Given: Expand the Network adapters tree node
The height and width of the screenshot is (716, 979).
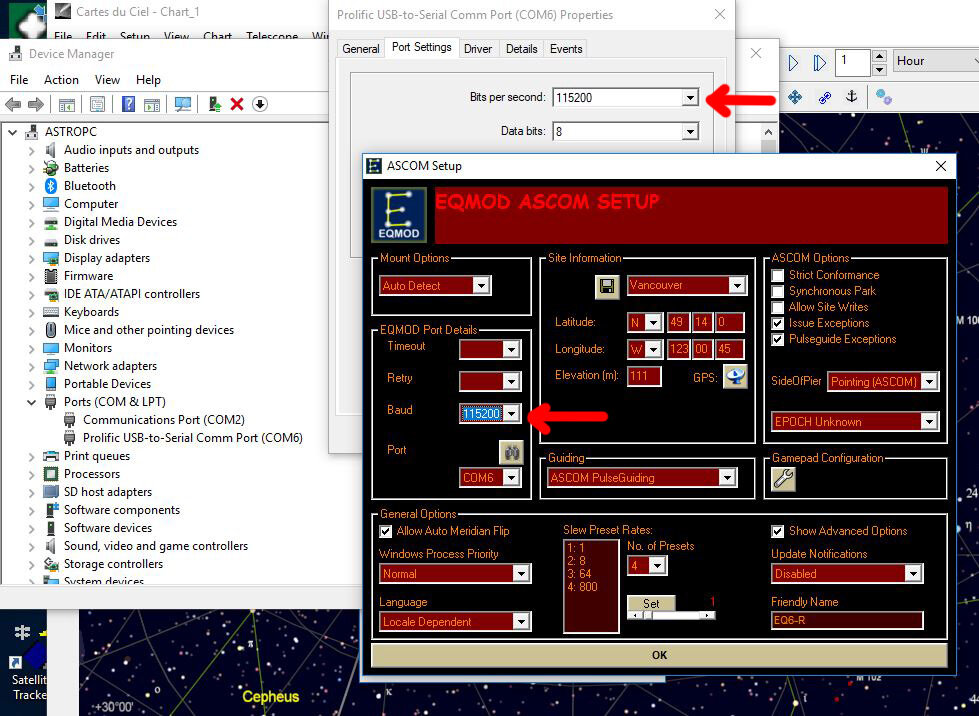Looking at the screenshot, I should [31, 366].
